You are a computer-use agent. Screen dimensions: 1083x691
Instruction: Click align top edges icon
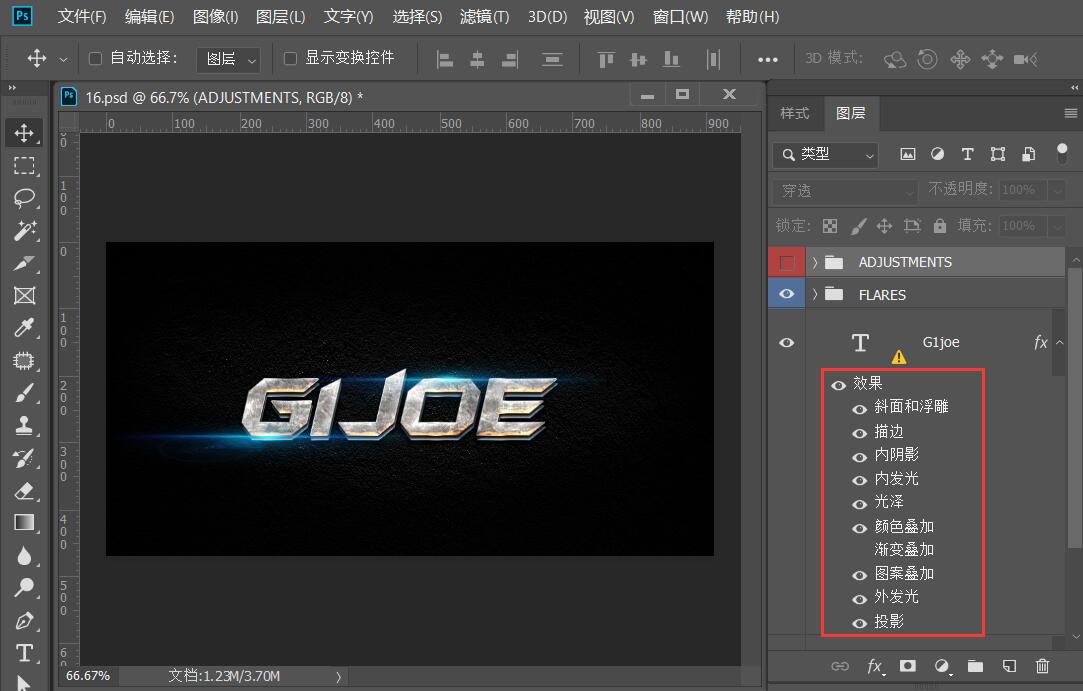pyautogui.click(x=606, y=59)
